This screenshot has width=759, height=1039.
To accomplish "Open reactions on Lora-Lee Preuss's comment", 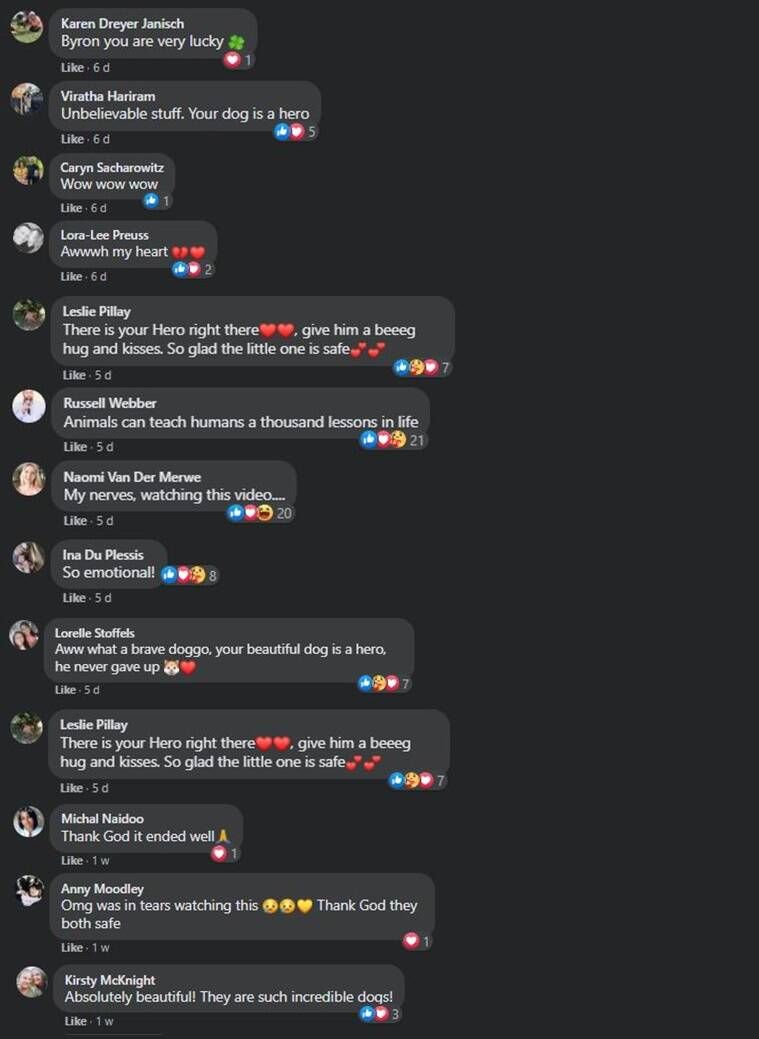I will pos(193,269).
